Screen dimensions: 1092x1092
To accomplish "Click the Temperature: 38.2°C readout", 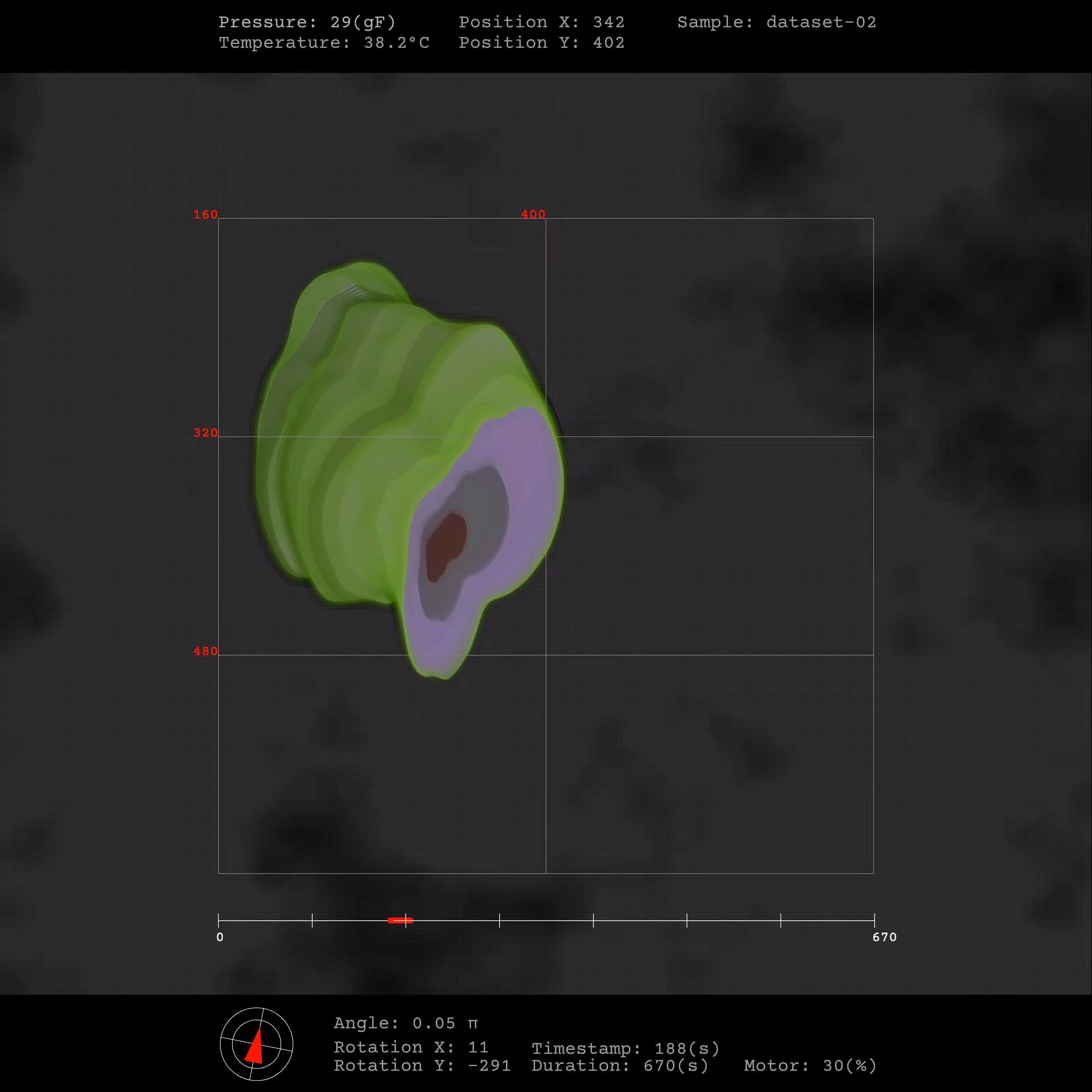I will tap(324, 42).
